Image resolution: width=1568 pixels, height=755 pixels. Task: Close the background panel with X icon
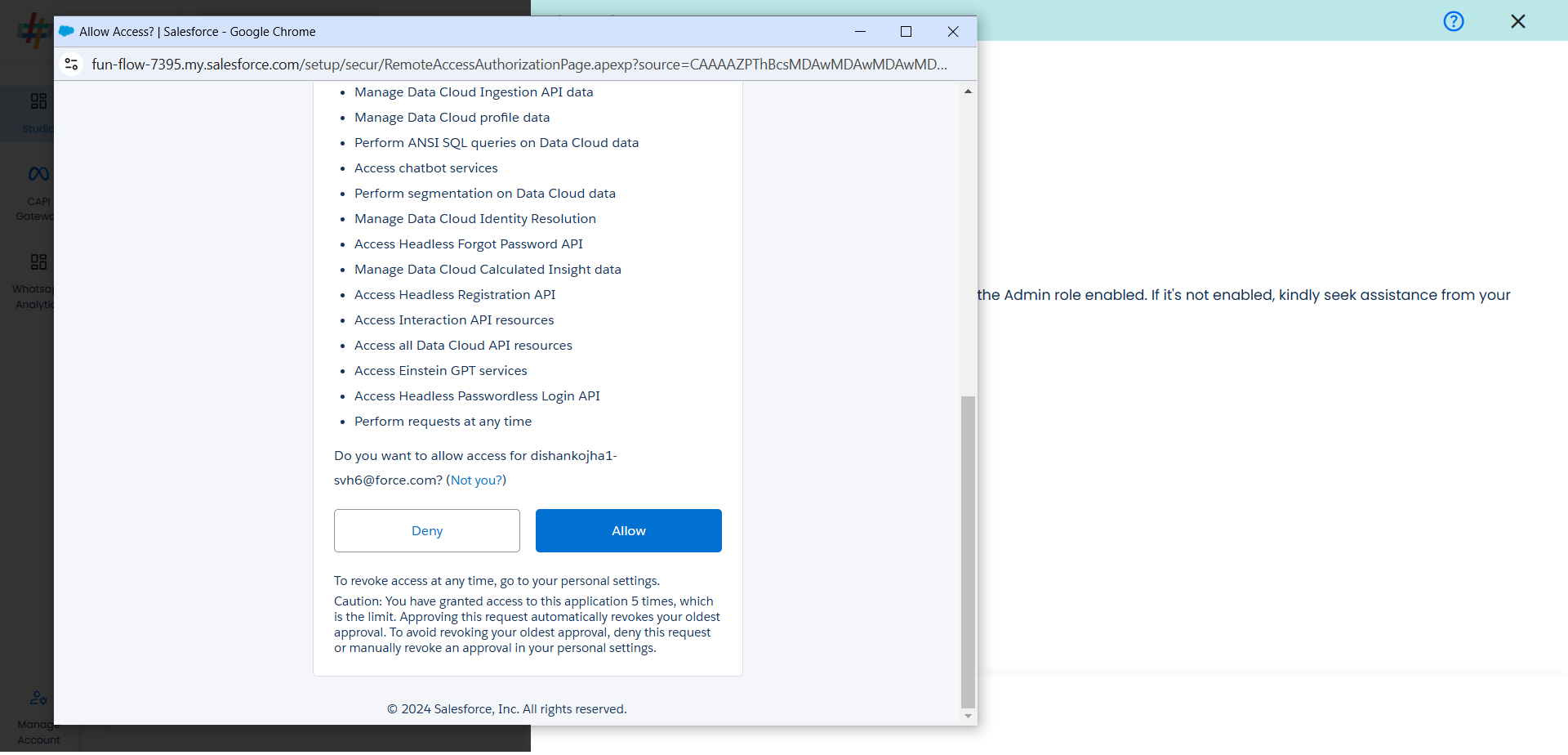coord(1518,21)
